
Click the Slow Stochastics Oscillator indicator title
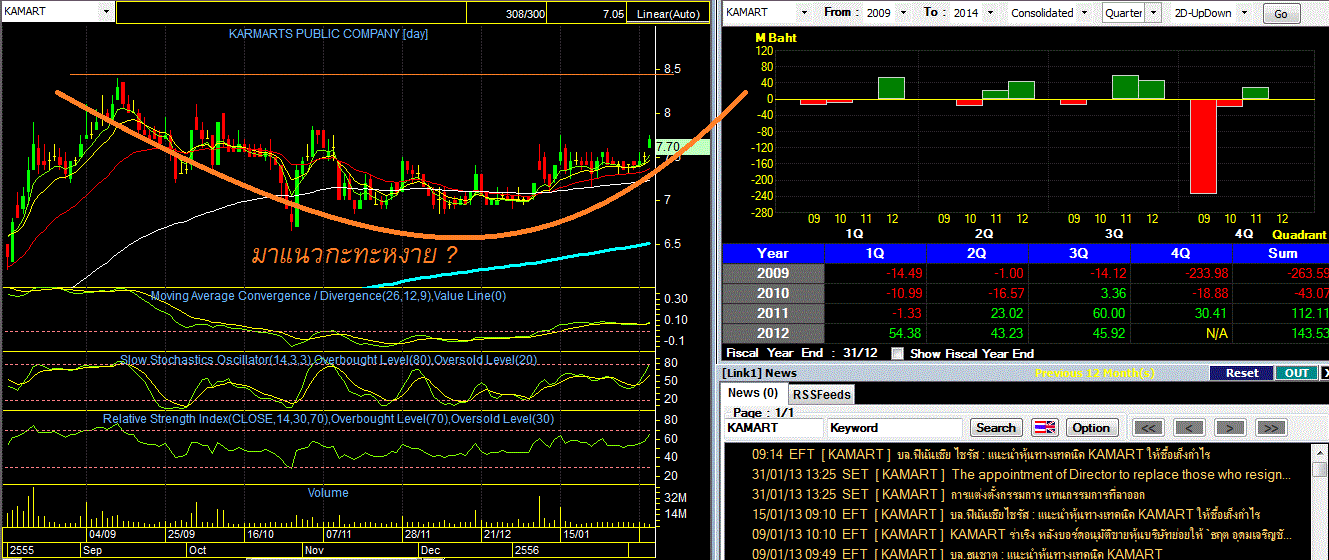[x=328, y=358]
